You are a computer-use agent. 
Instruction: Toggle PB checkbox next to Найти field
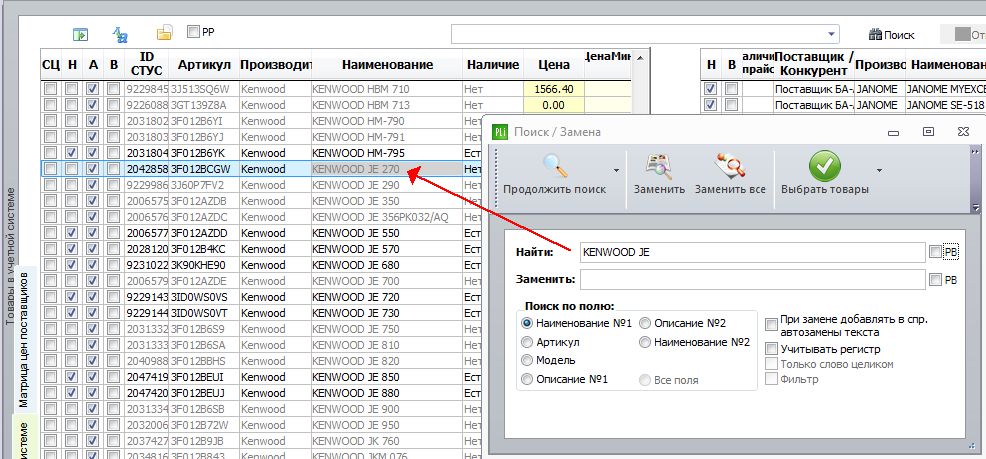(x=935, y=252)
